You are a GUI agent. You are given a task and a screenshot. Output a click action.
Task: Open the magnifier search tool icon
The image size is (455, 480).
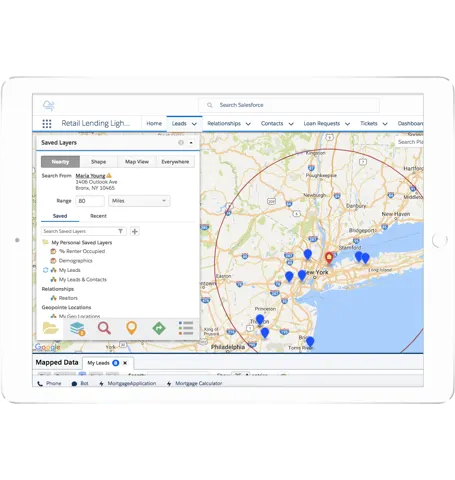(104, 328)
